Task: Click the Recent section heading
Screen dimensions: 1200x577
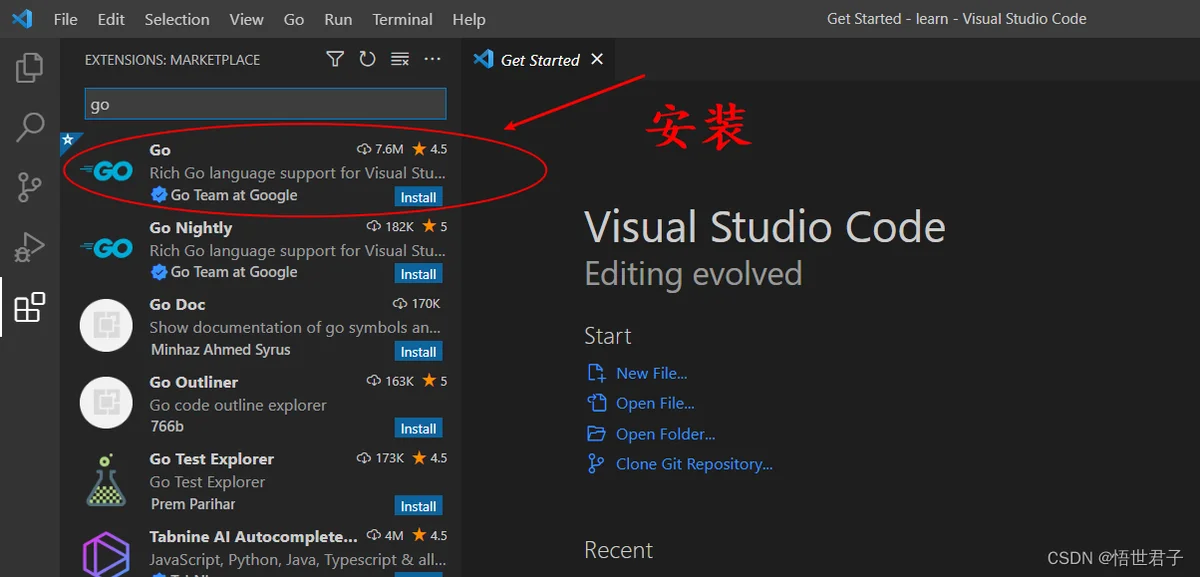Action: tap(618, 550)
